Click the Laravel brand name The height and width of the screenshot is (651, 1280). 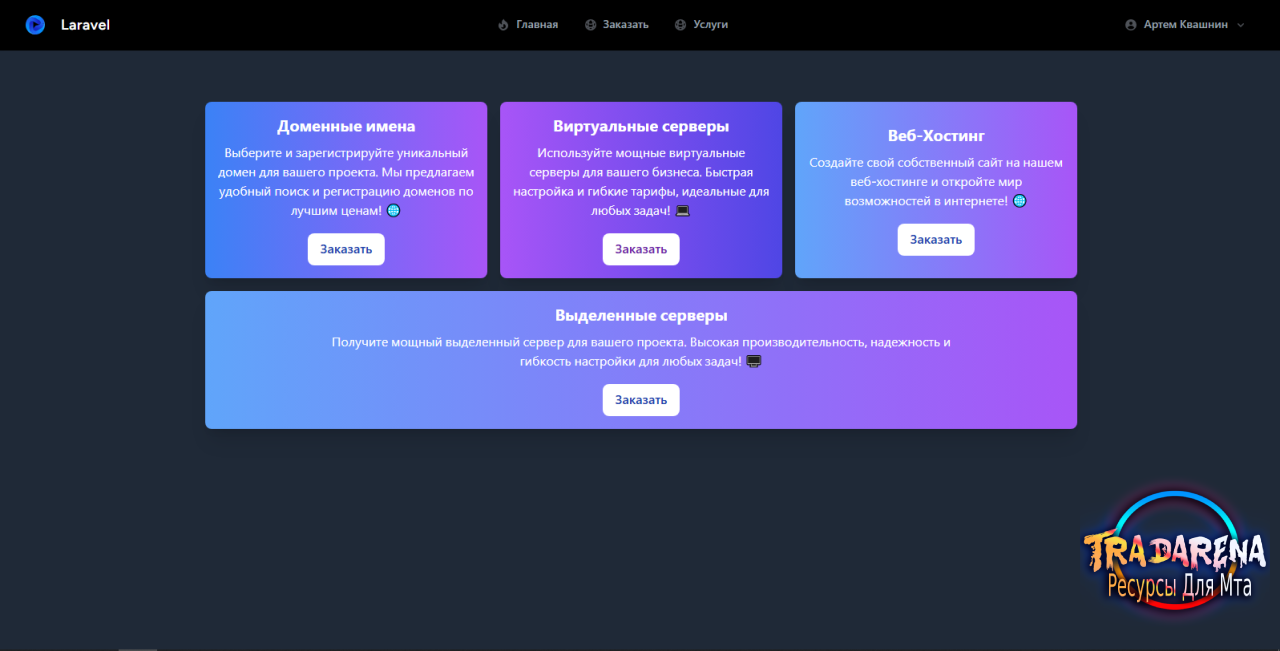(85, 25)
